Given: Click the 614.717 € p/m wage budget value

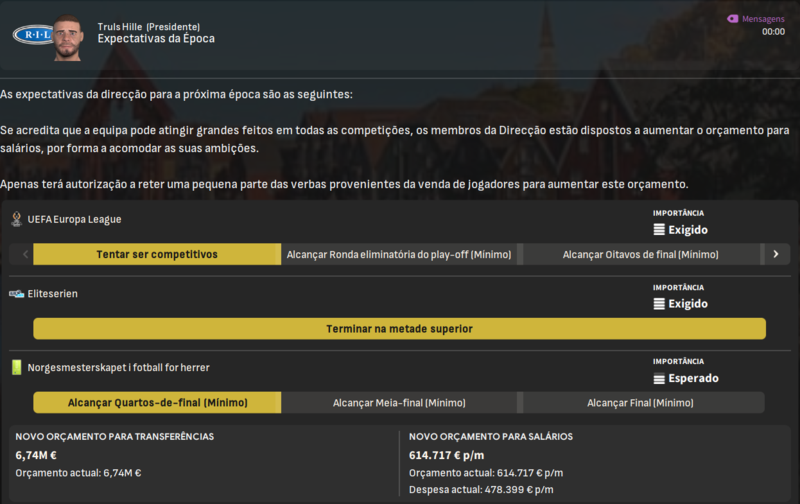Looking at the screenshot, I should click(446, 455).
